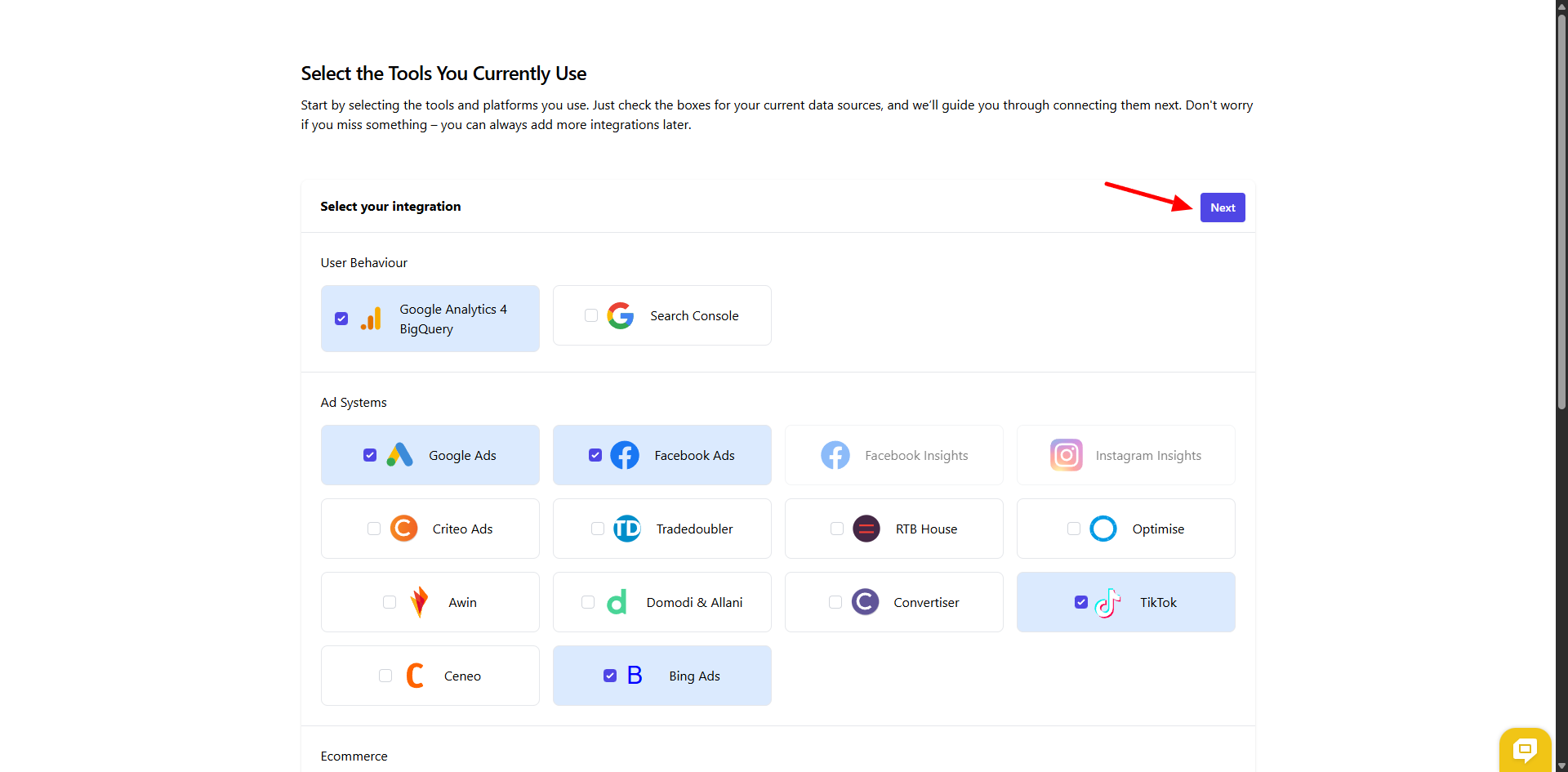Click the Awin label text

click(x=462, y=602)
